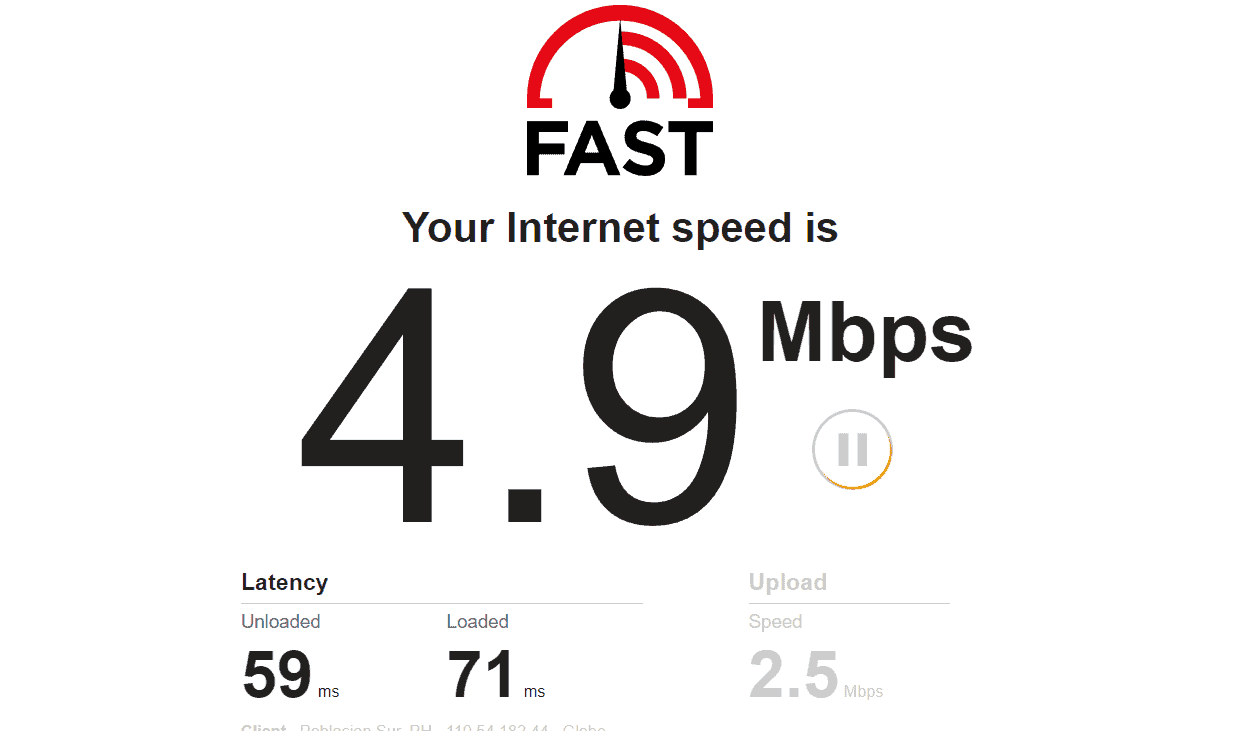Image resolution: width=1239 pixels, height=731 pixels.
Task: Select the 2.5 Mbps upload speed value
Action: pyautogui.click(x=793, y=675)
